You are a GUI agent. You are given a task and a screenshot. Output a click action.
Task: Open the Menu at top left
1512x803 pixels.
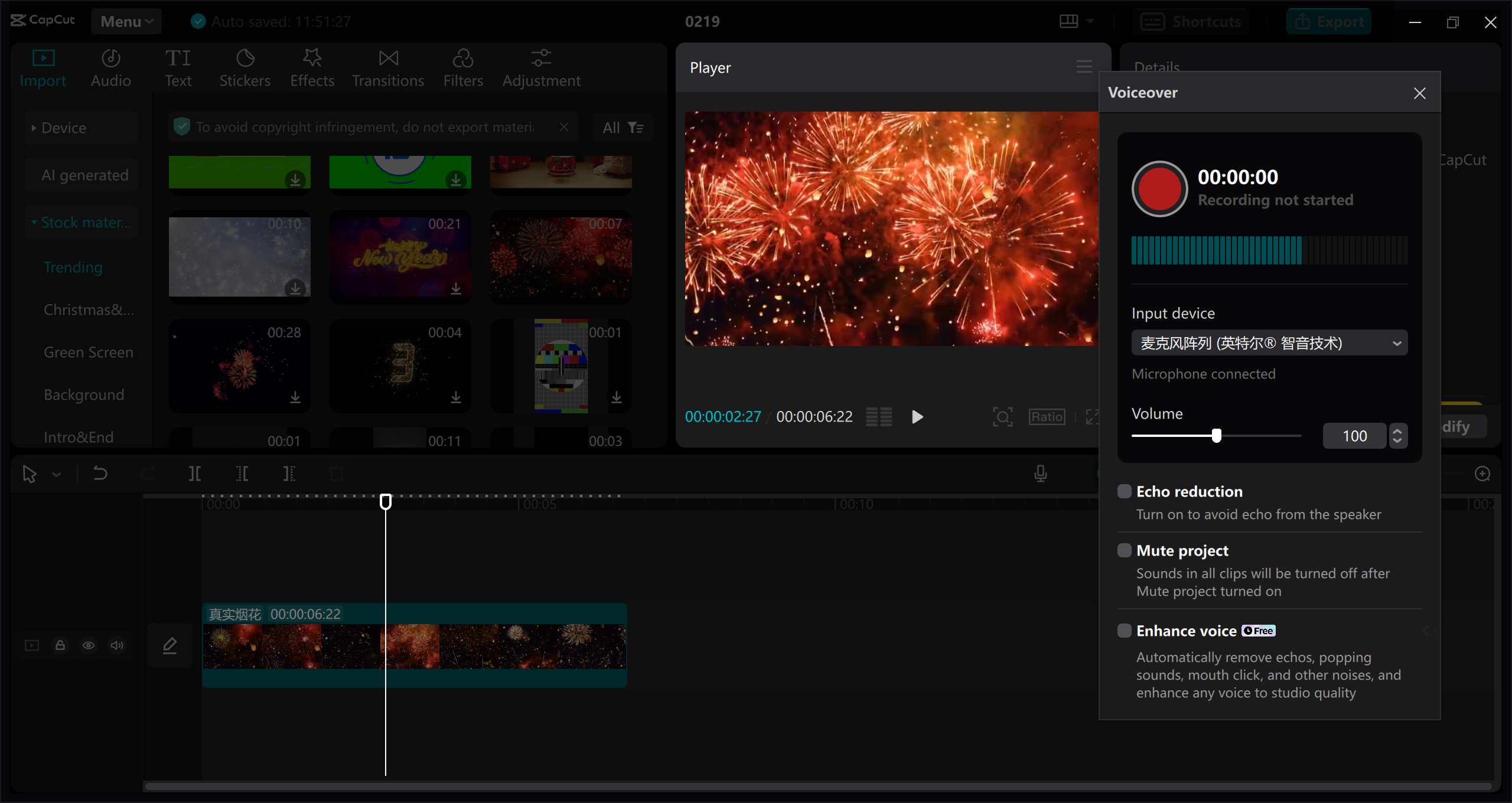pyautogui.click(x=126, y=21)
